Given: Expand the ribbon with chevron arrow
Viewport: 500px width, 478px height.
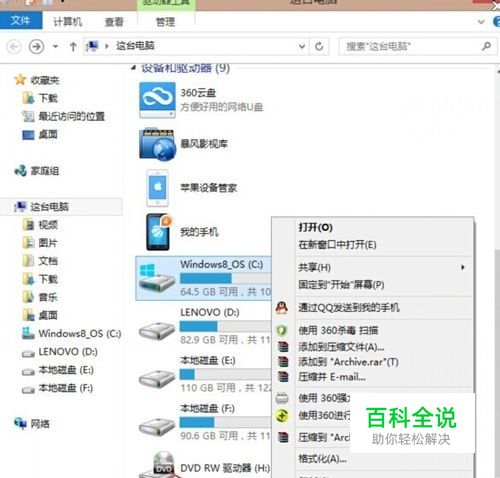Looking at the screenshot, I should (481, 22).
